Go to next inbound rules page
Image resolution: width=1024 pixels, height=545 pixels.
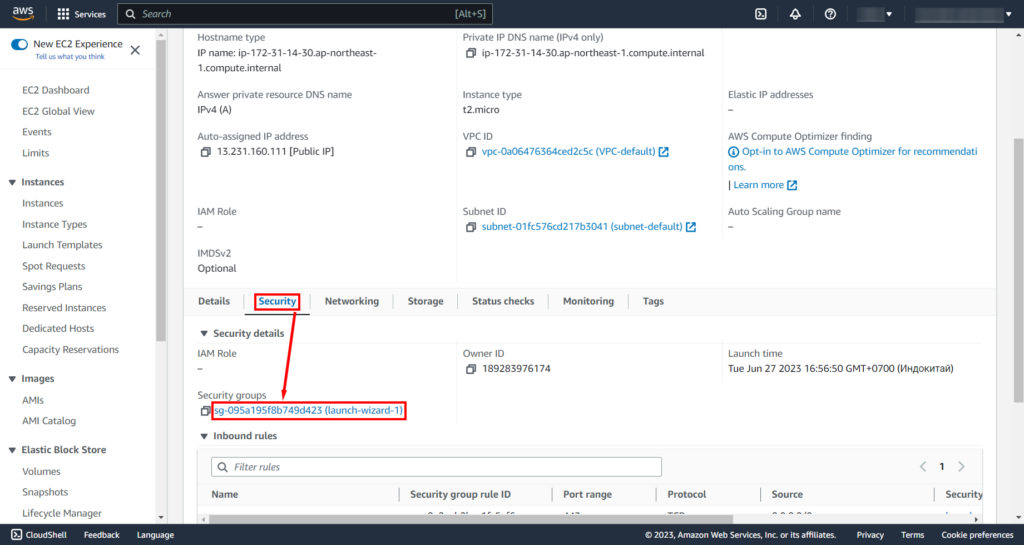[961, 466]
